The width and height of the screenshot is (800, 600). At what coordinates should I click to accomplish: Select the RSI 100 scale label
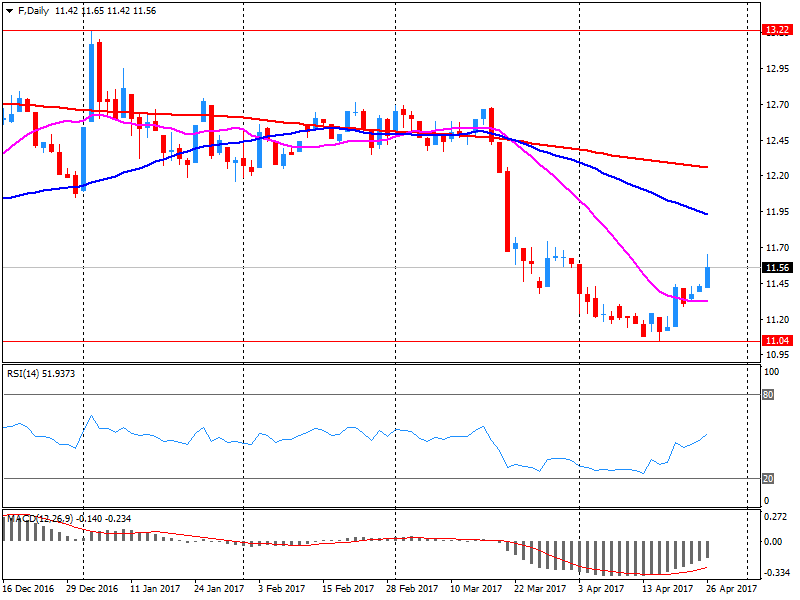(771, 371)
